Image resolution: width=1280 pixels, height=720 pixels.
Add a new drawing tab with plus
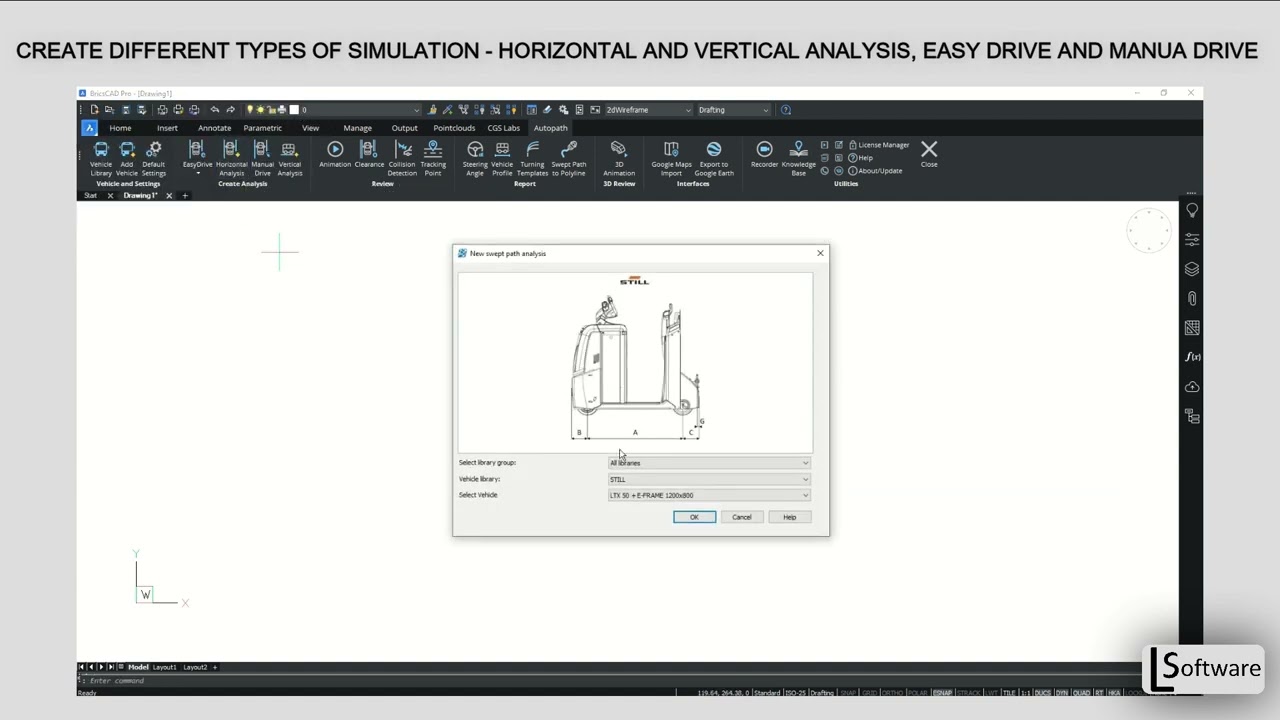tap(185, 196)
